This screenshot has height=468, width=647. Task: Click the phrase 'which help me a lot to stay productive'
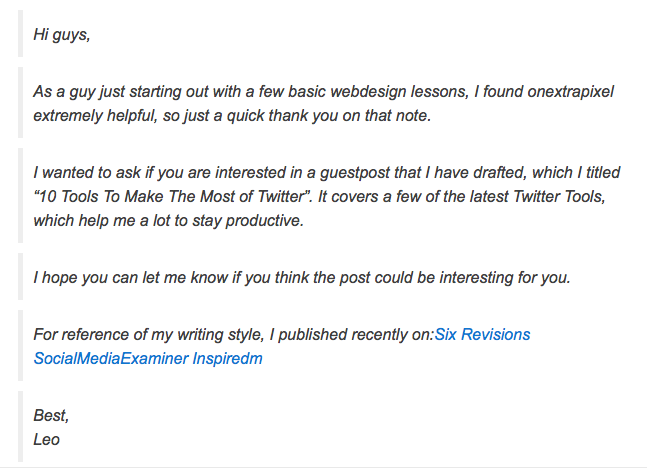click(x=169, y=221)
